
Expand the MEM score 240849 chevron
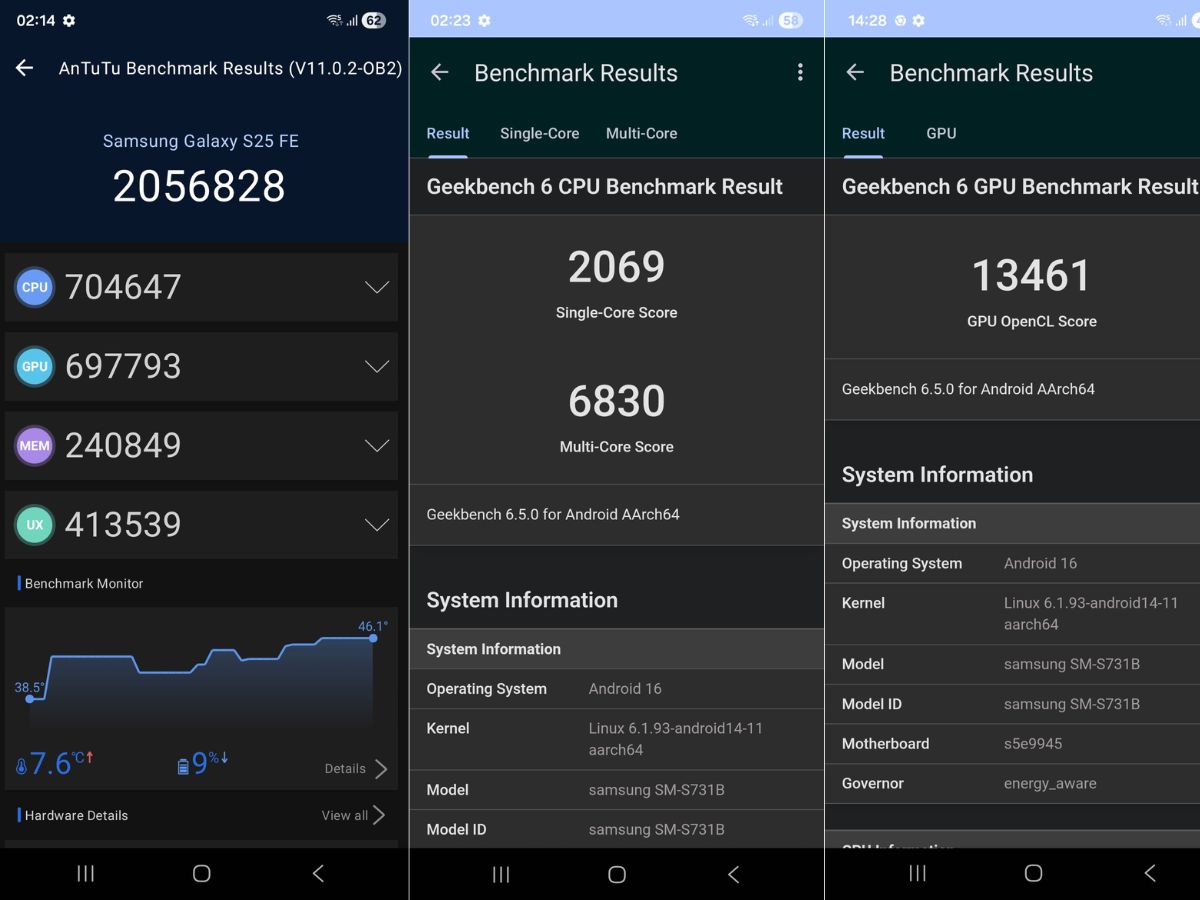(377, 446)
